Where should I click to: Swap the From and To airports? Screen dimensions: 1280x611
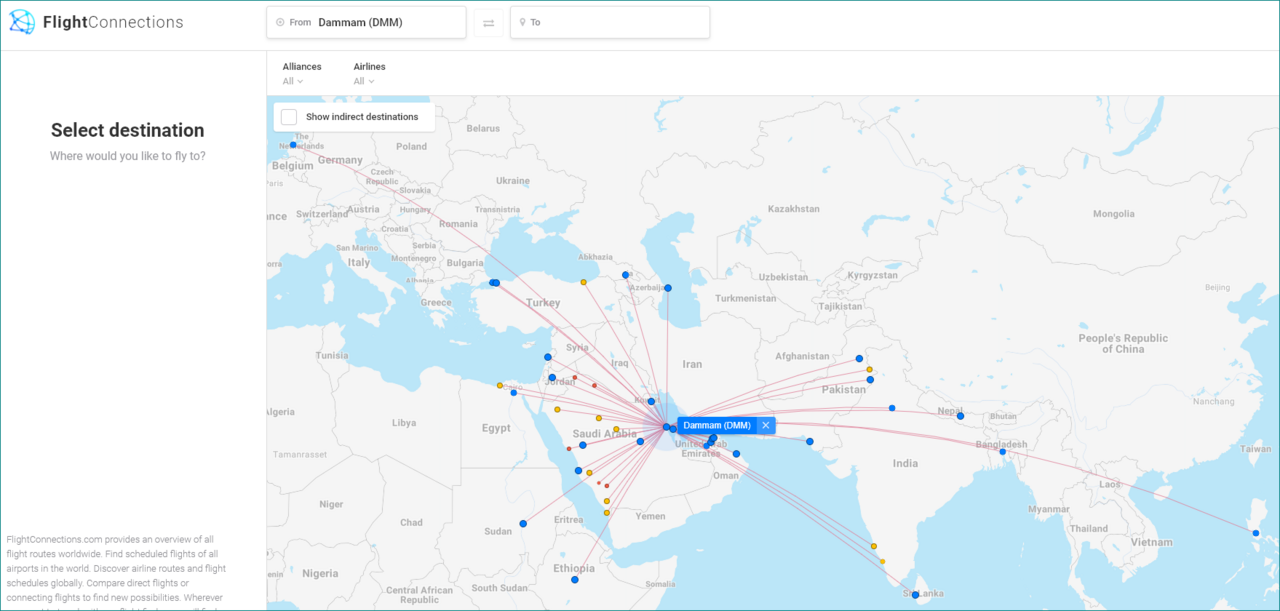click(488, 23)
